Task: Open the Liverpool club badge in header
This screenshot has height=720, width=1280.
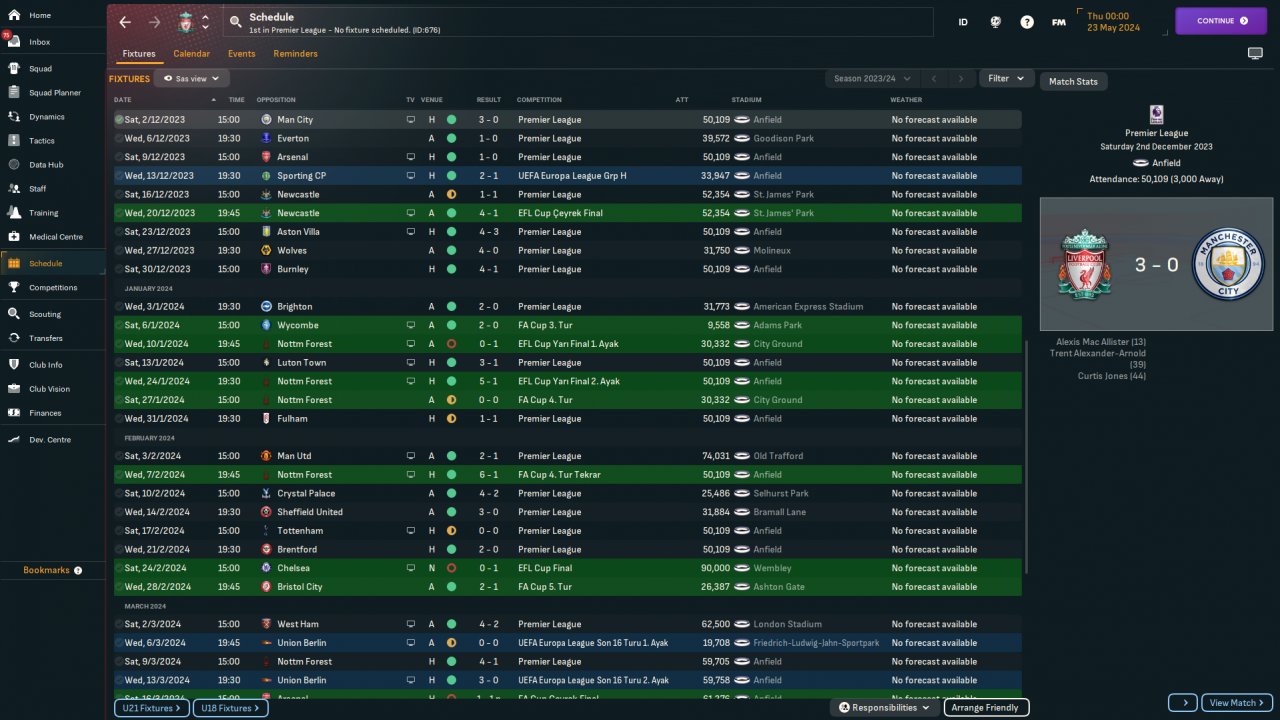Action: 186,22
